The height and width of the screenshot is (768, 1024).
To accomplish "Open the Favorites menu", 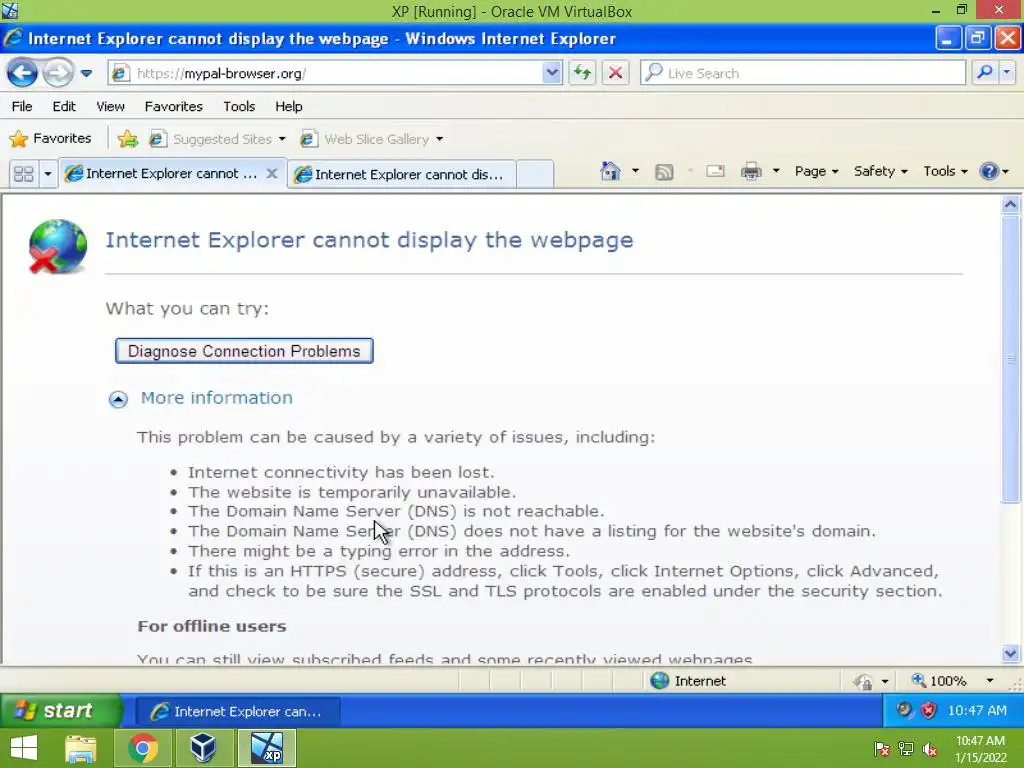I will [174, 106].
